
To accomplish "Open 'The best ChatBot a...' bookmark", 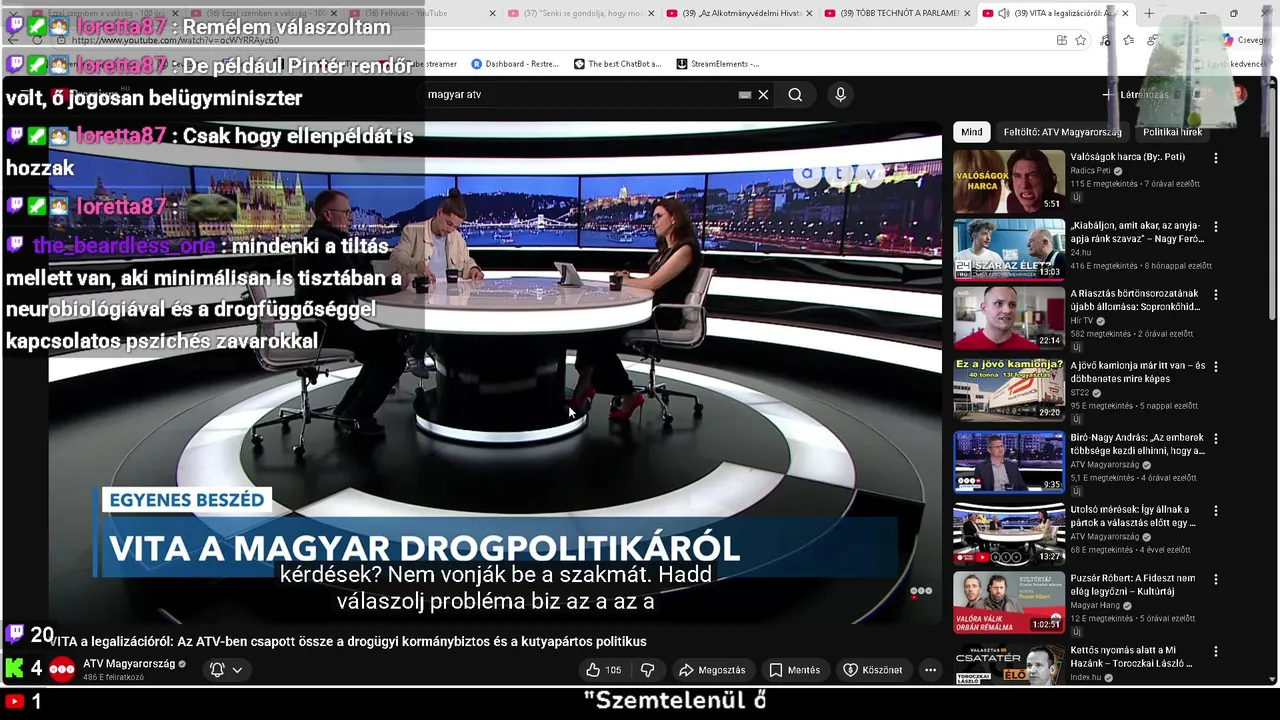I will click(x=617, y=64).
